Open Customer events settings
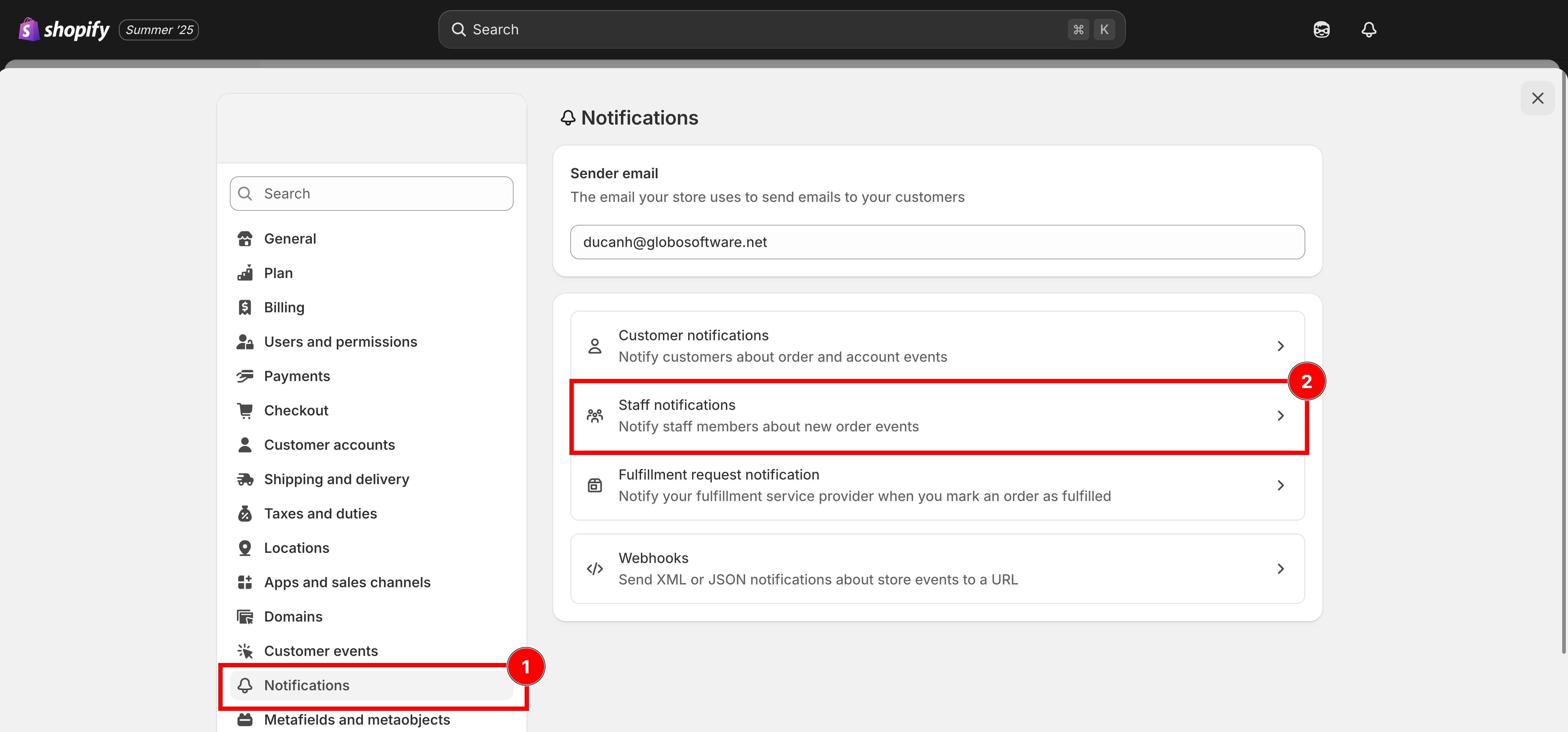This screenshot has height=732, width=1568. 371,651
